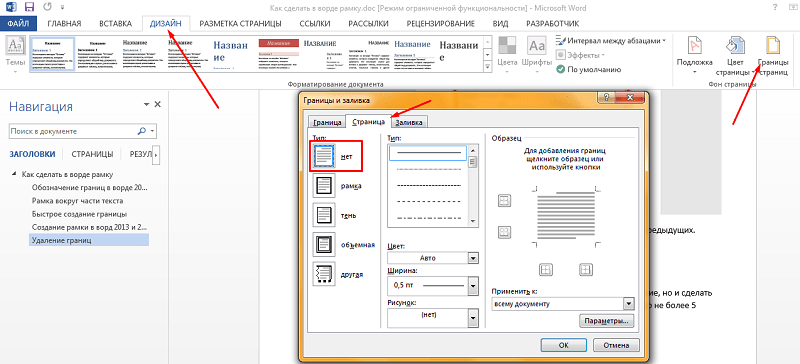
Task: Click the Параметры... button
Action: tap(607, 322)
